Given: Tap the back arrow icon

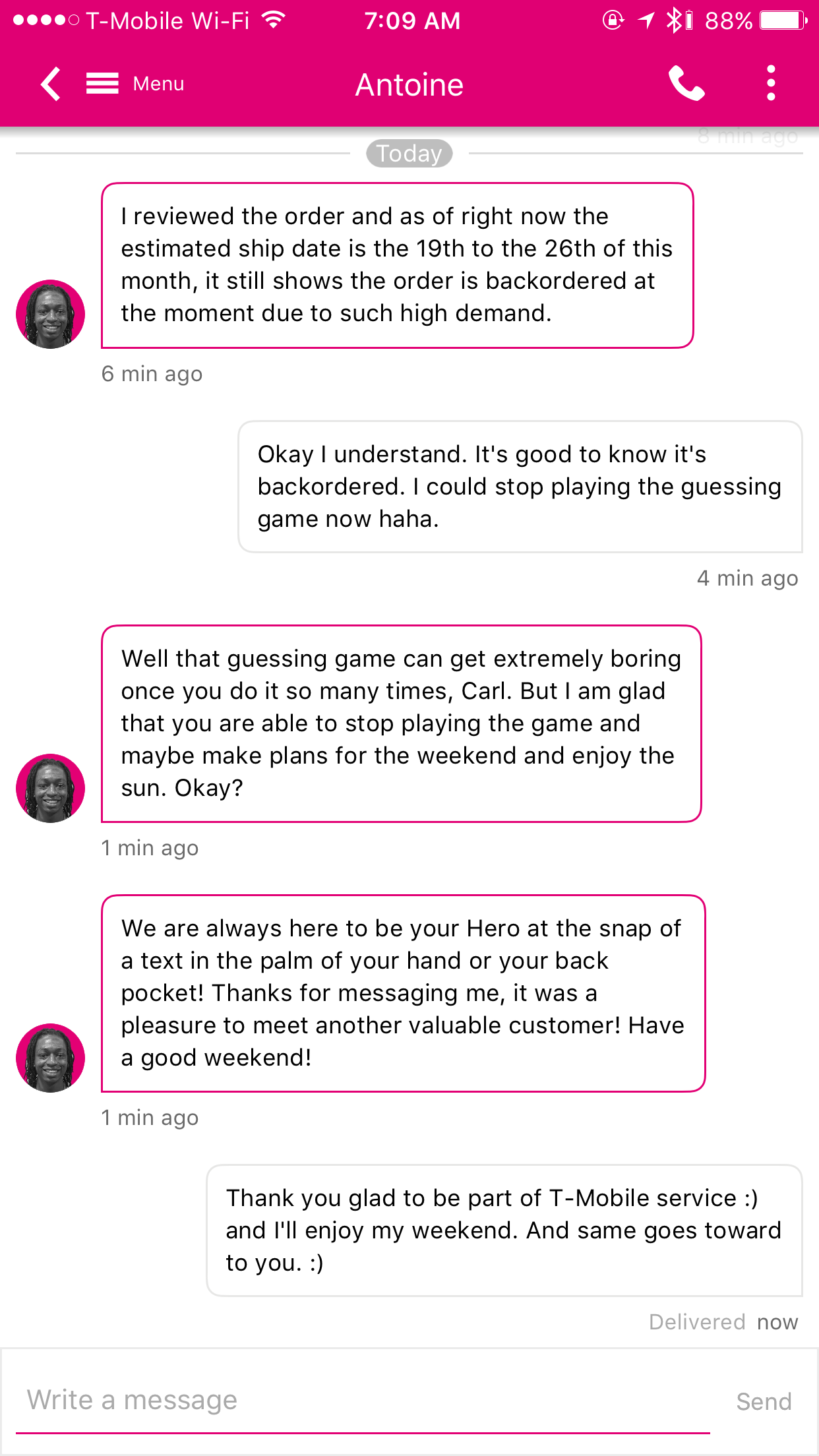Looking at the screenshot, I should 51,84.
